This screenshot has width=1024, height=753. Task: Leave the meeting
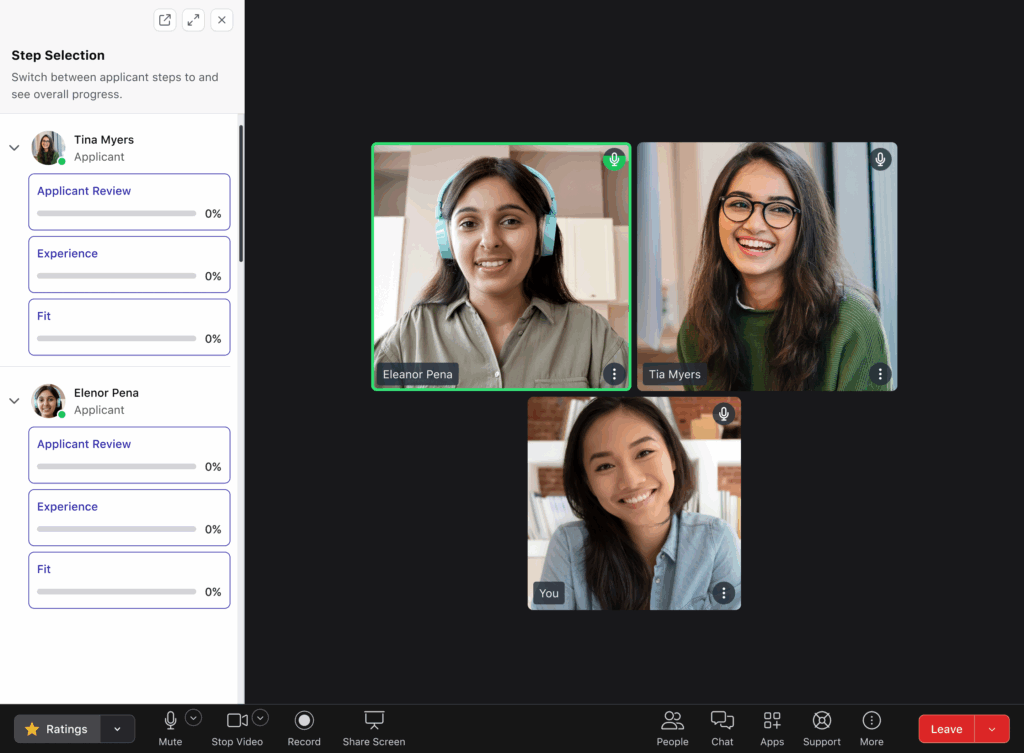[946, 729]
